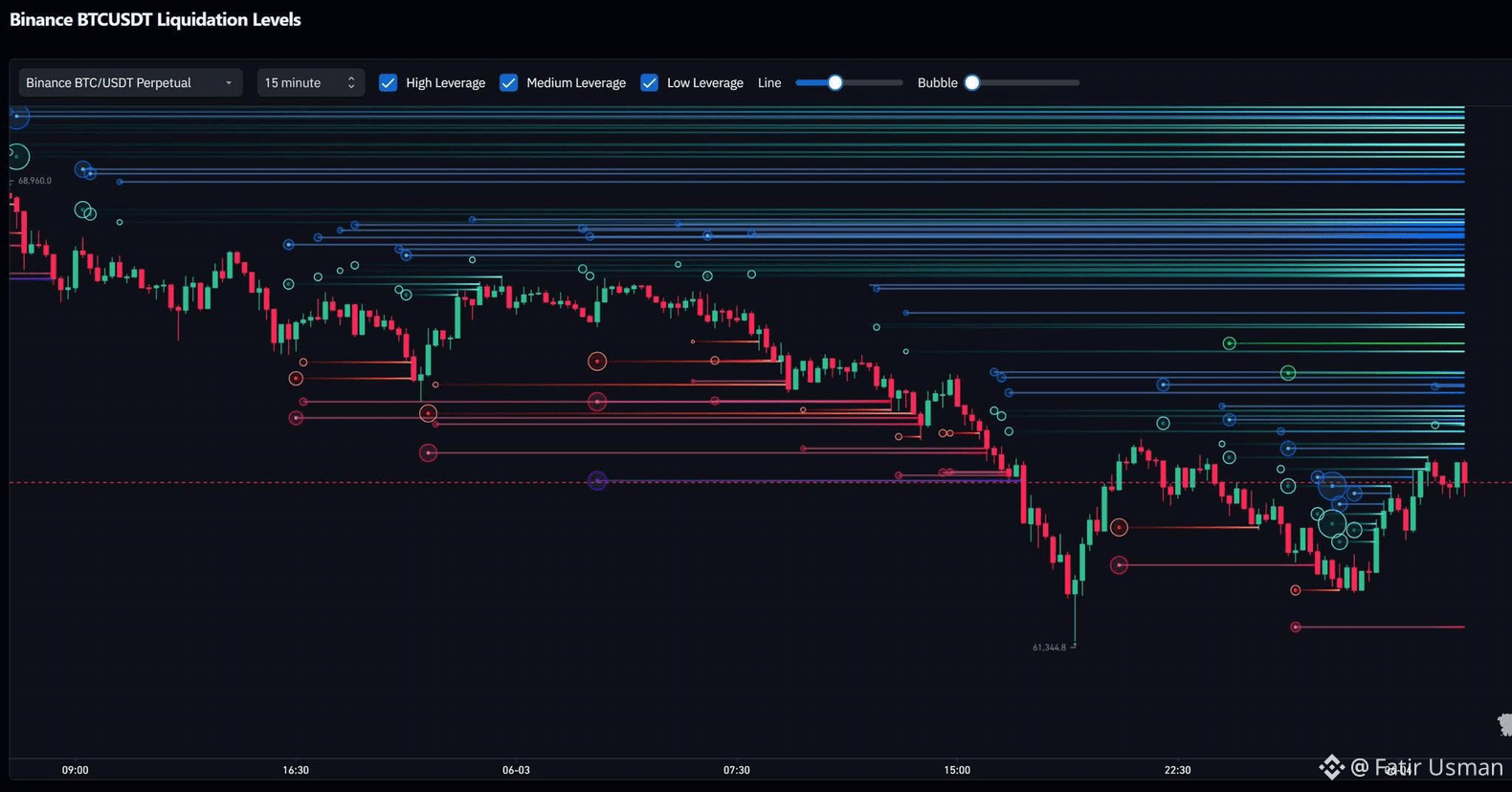Click the 07:30 time axis label

pos(737,770)
